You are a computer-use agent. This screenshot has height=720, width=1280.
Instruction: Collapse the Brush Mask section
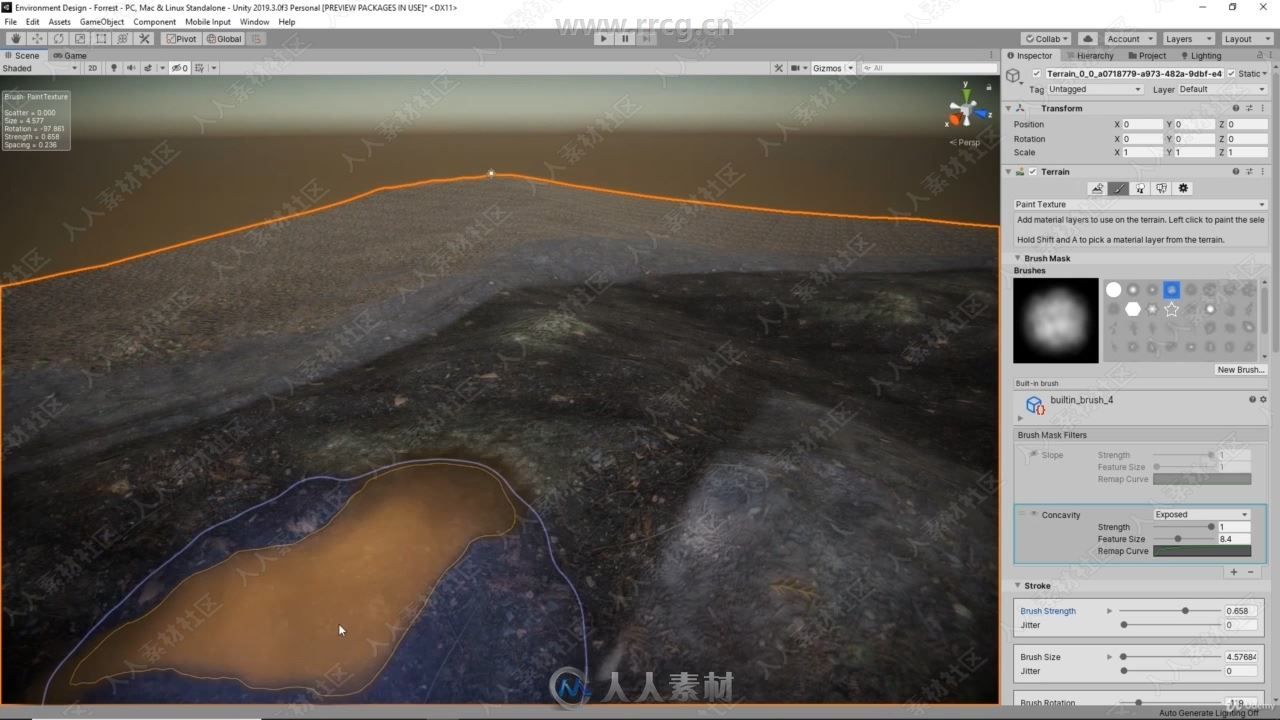(1018, 258)
